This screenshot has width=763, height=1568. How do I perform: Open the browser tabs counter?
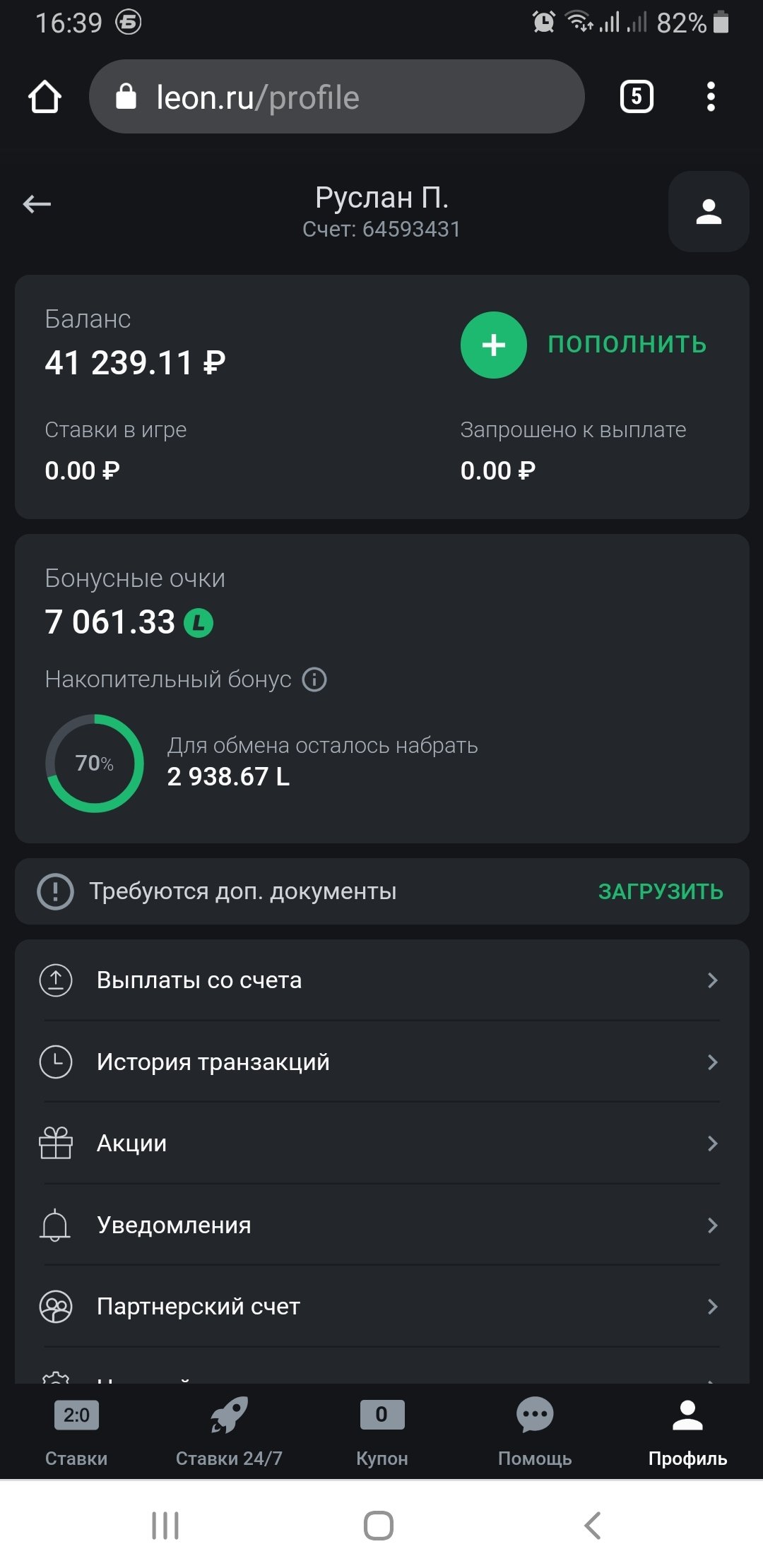[x=636, y=97]
